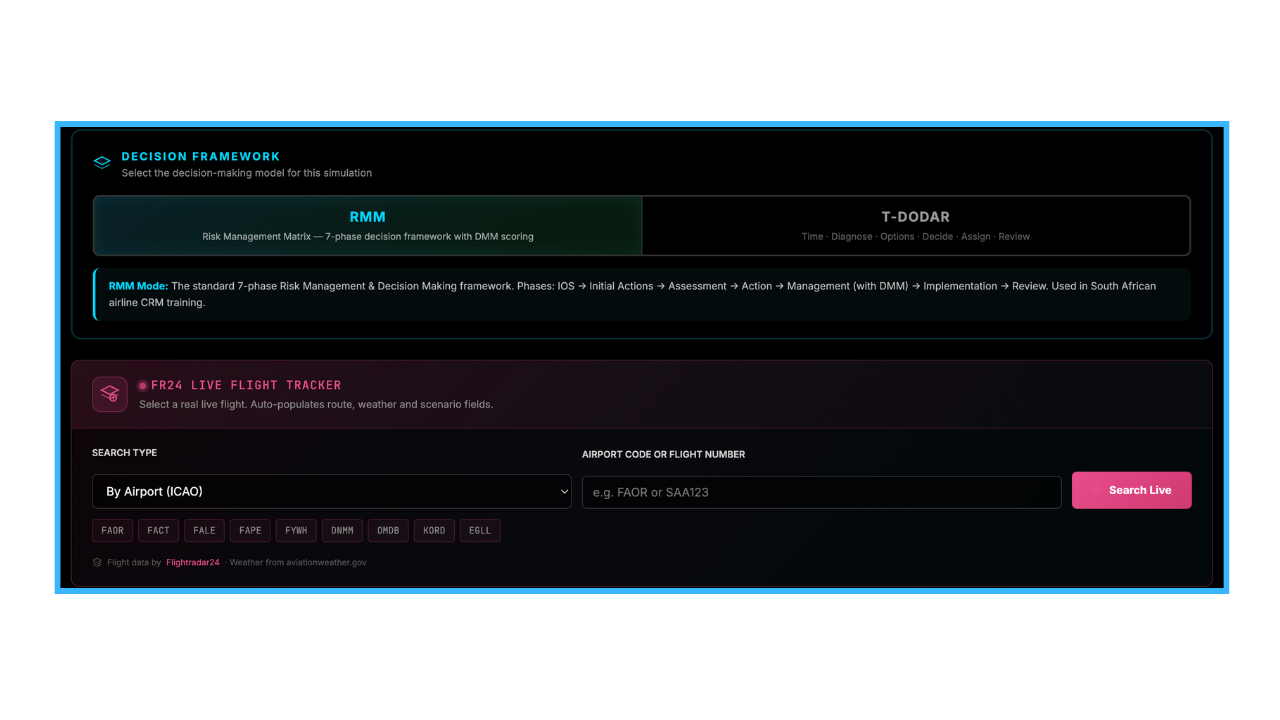Select the KORD airport shortcut
Screen dimensions: 1280x720
[x=434, y=530]
